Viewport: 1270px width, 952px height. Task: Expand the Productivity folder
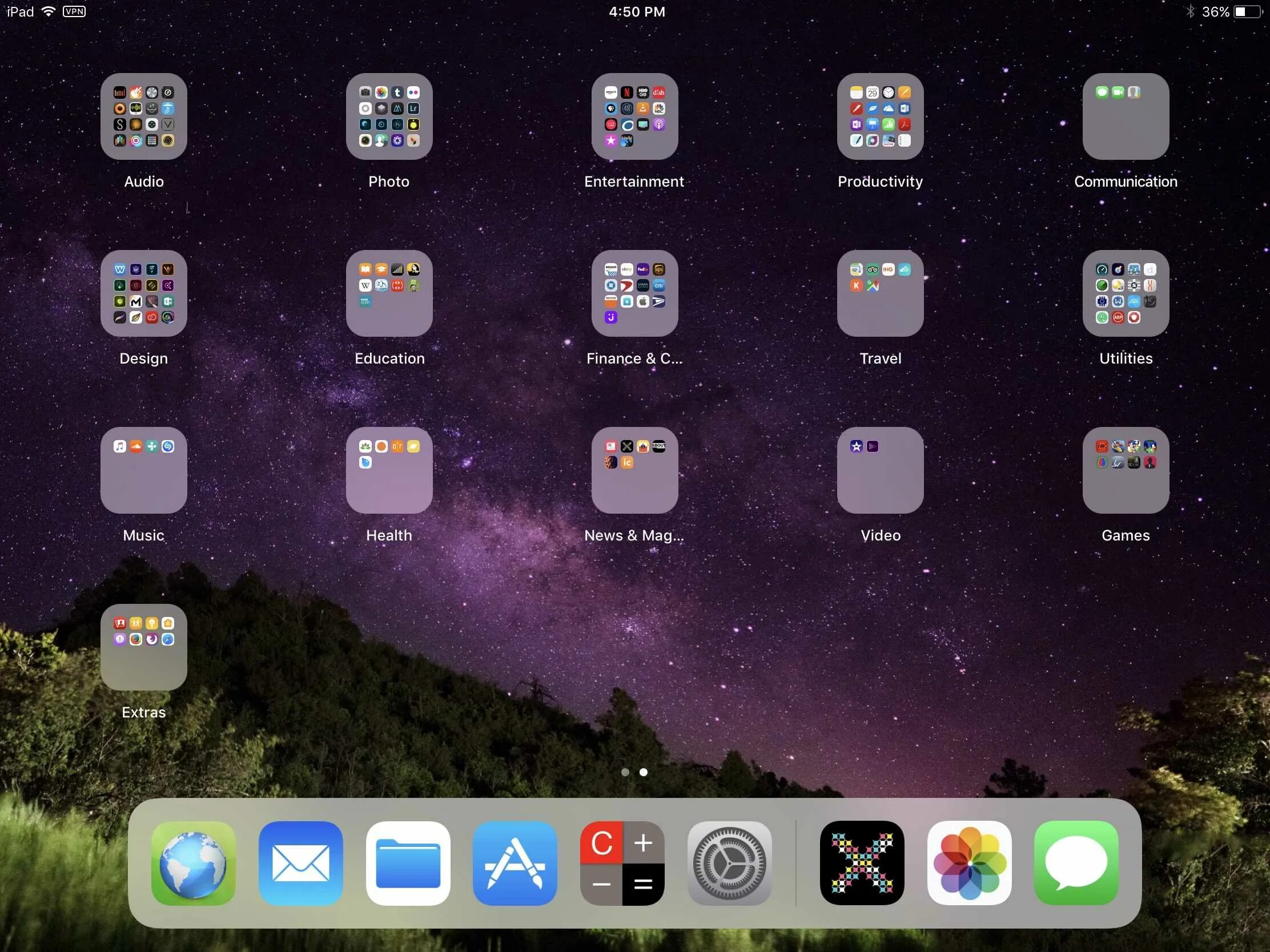880,116
